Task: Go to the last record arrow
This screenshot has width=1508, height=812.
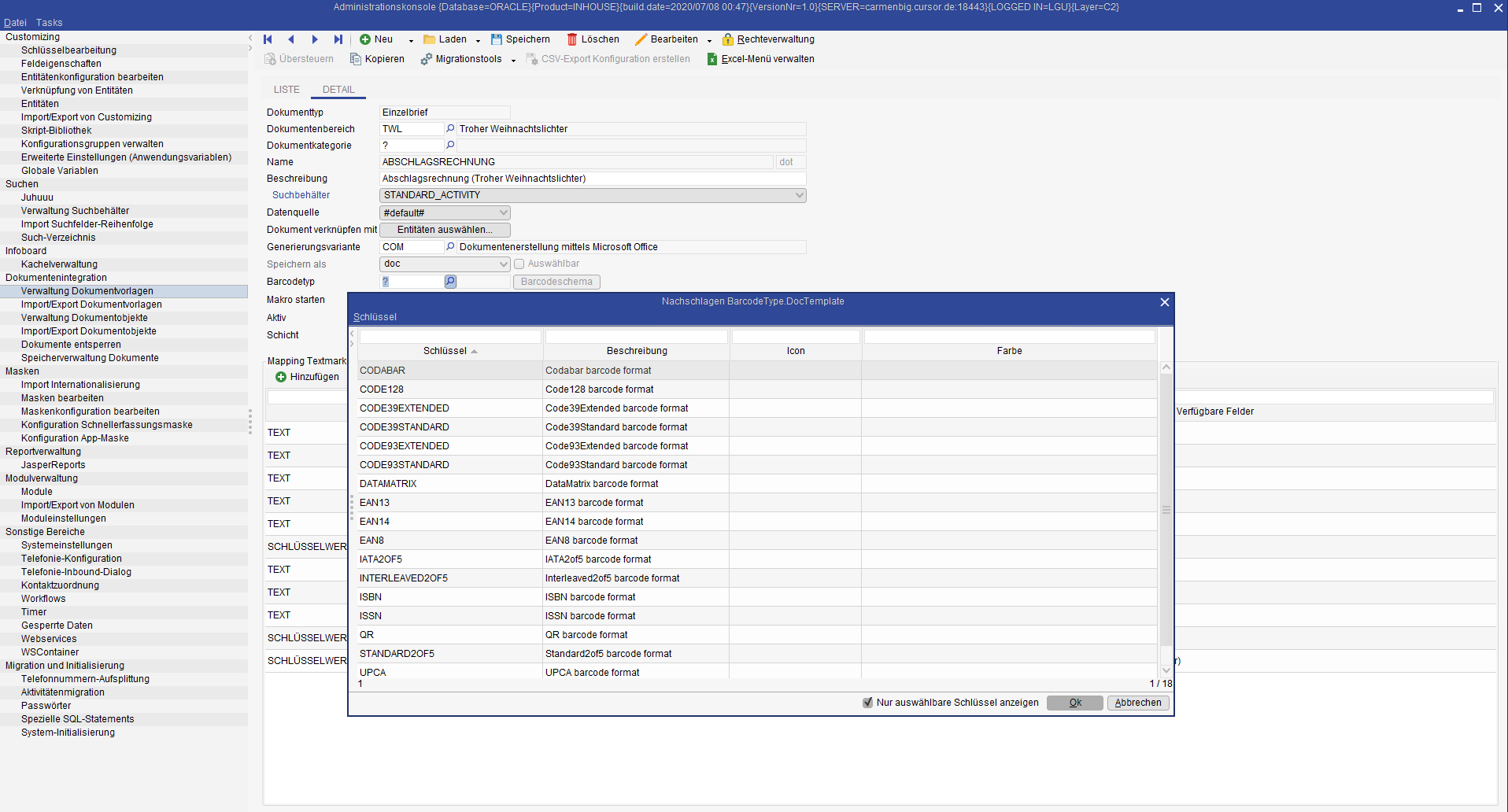Action: (338, 39)
